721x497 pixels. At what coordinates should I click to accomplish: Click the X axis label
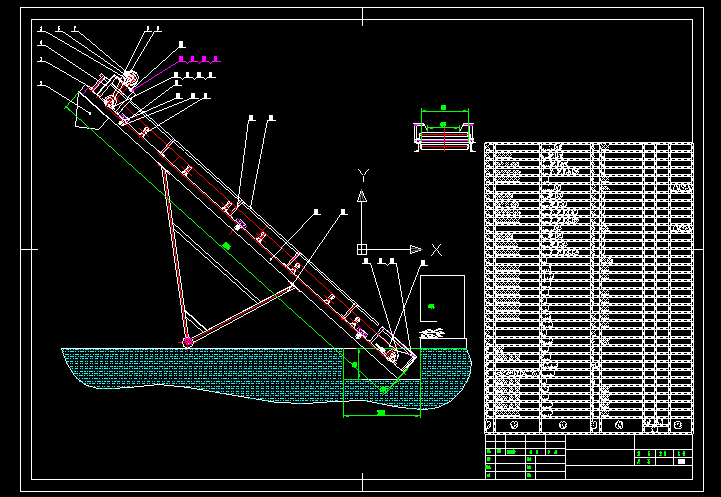point(436,249)
